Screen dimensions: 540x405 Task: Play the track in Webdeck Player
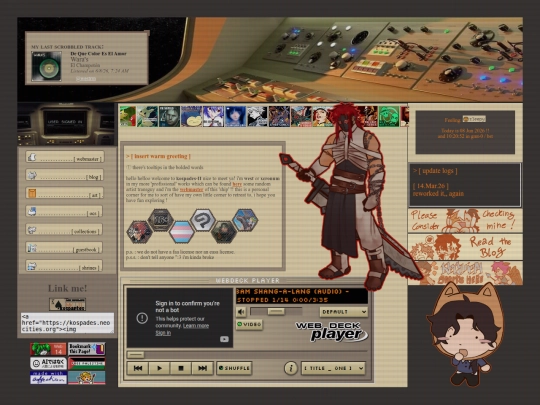pos(159,368)
